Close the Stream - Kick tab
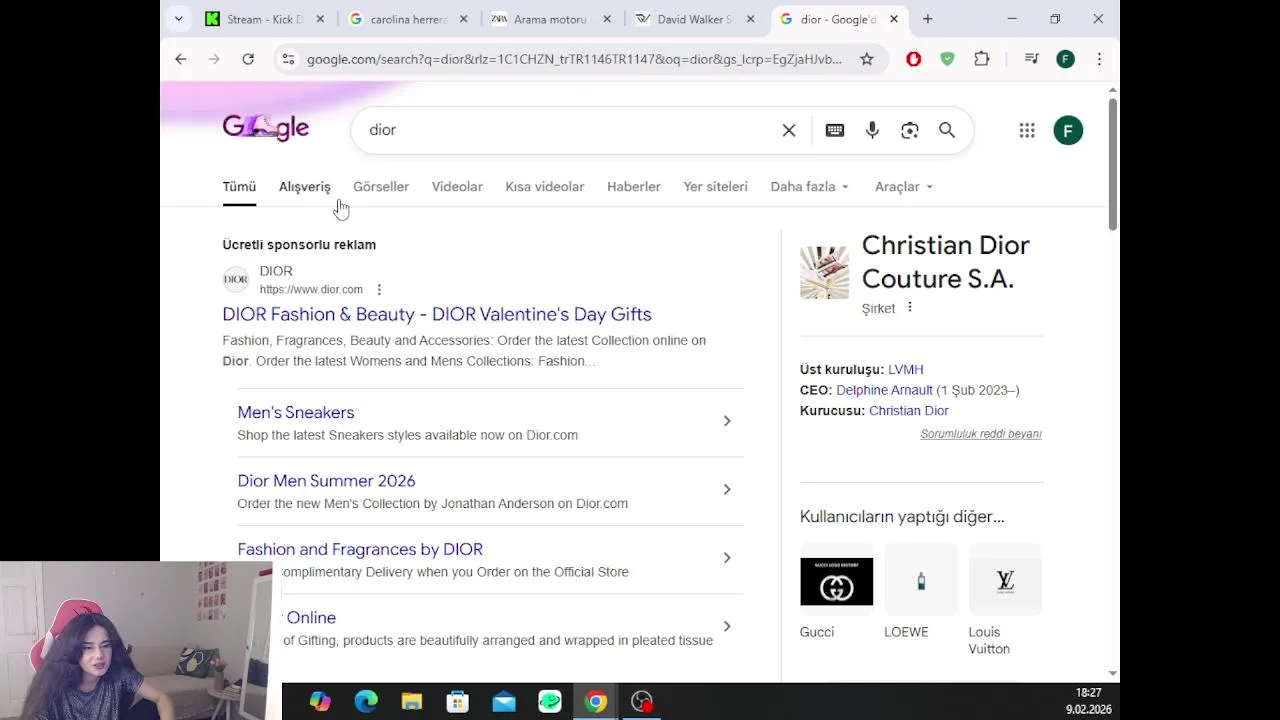 pyautogui.click(x=321, y=19)
